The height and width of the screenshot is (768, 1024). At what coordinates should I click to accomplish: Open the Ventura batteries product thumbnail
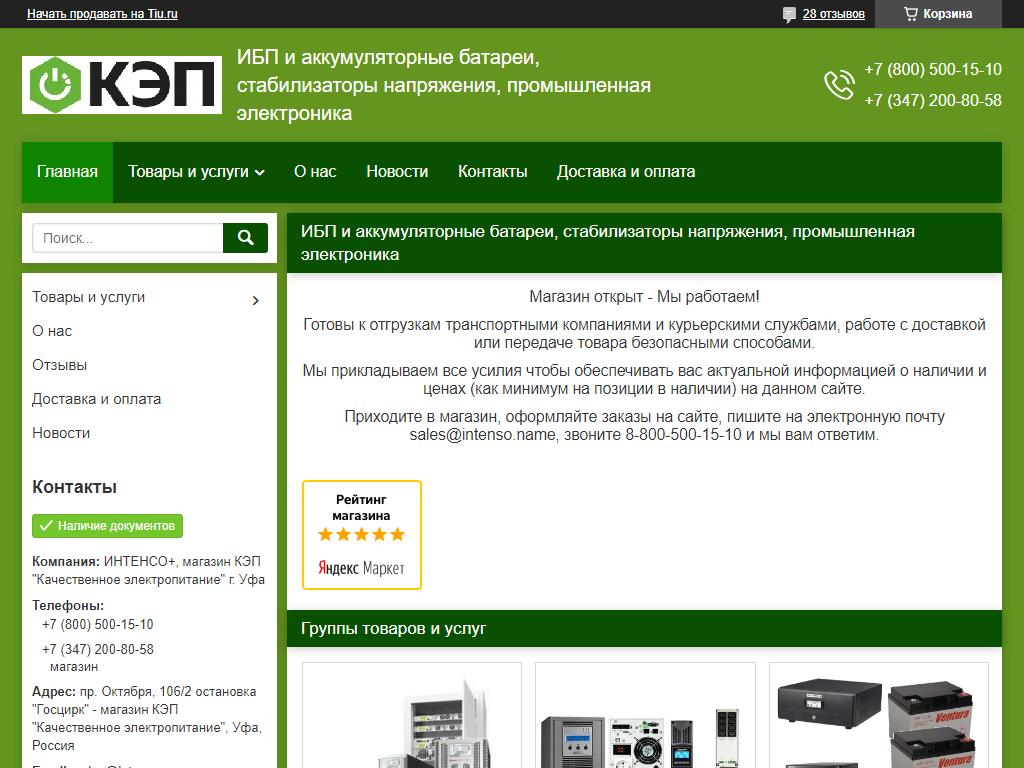tap(879, 716)
